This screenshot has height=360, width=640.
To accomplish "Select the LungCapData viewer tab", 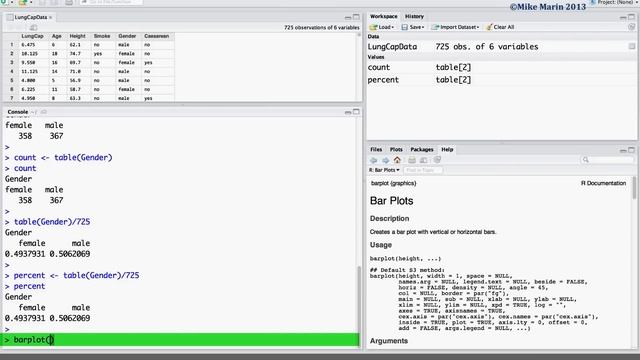I will point(30,17).
